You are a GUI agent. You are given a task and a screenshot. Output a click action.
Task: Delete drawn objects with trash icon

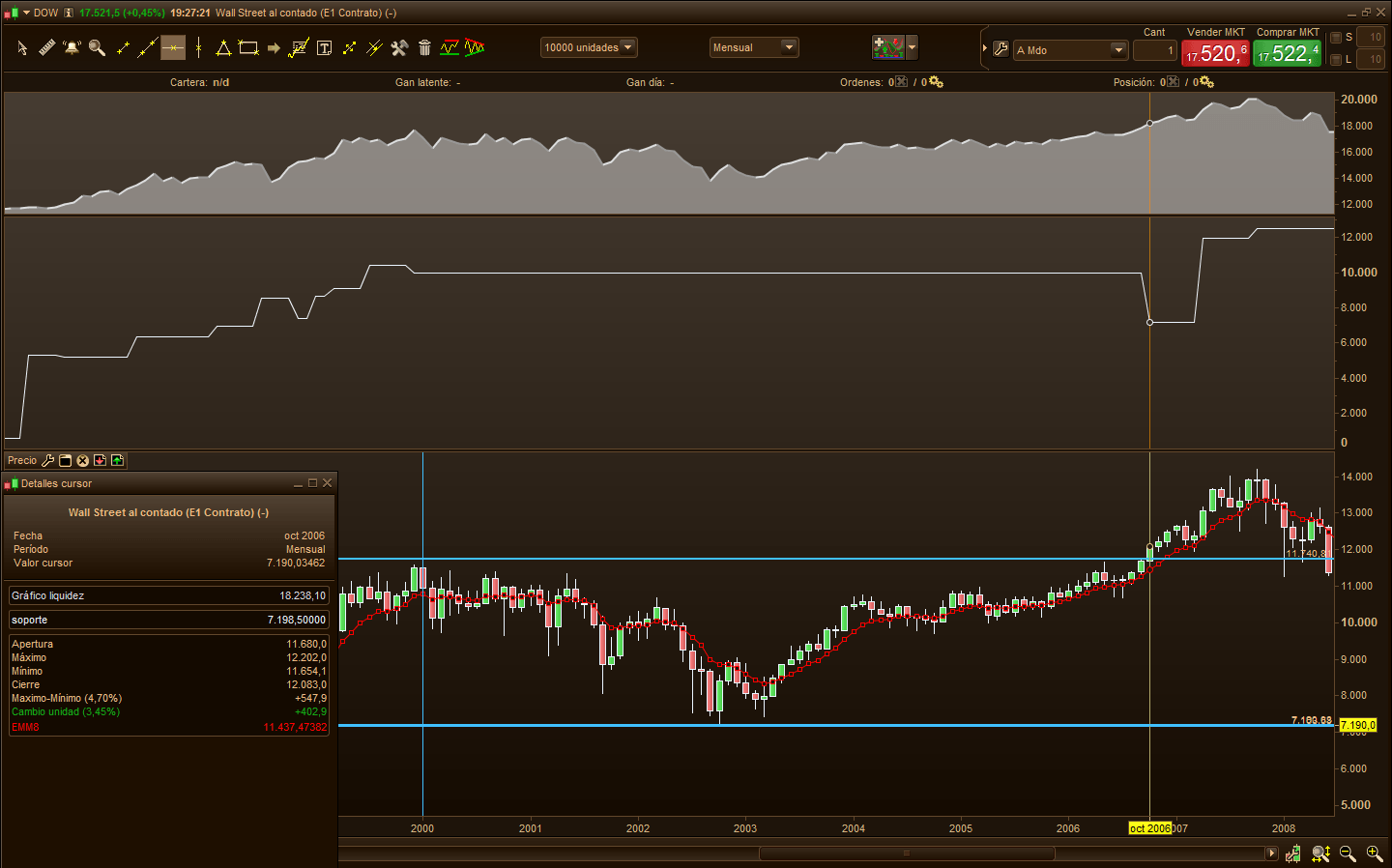tap(424, 47)
